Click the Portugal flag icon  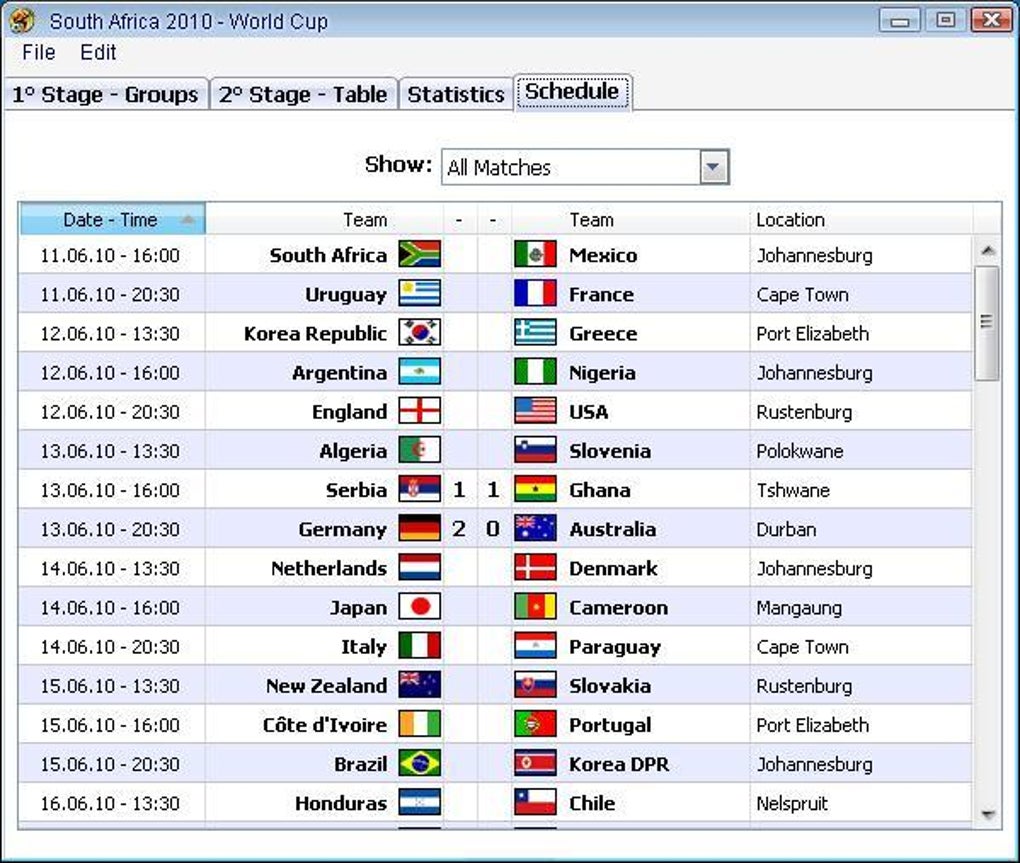point(535,724)
